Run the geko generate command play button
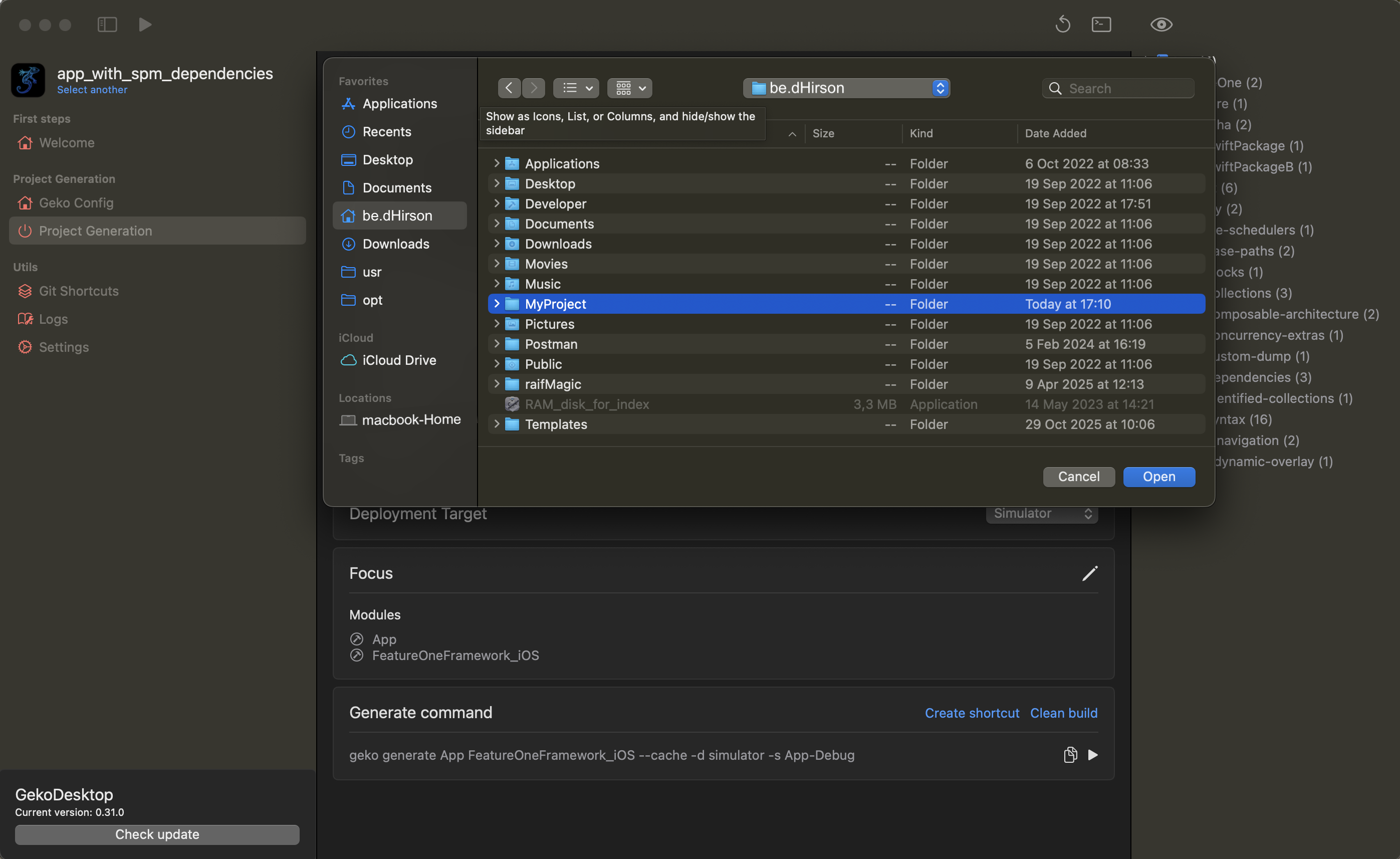 pyautogui.click(x=1093, y=755)
